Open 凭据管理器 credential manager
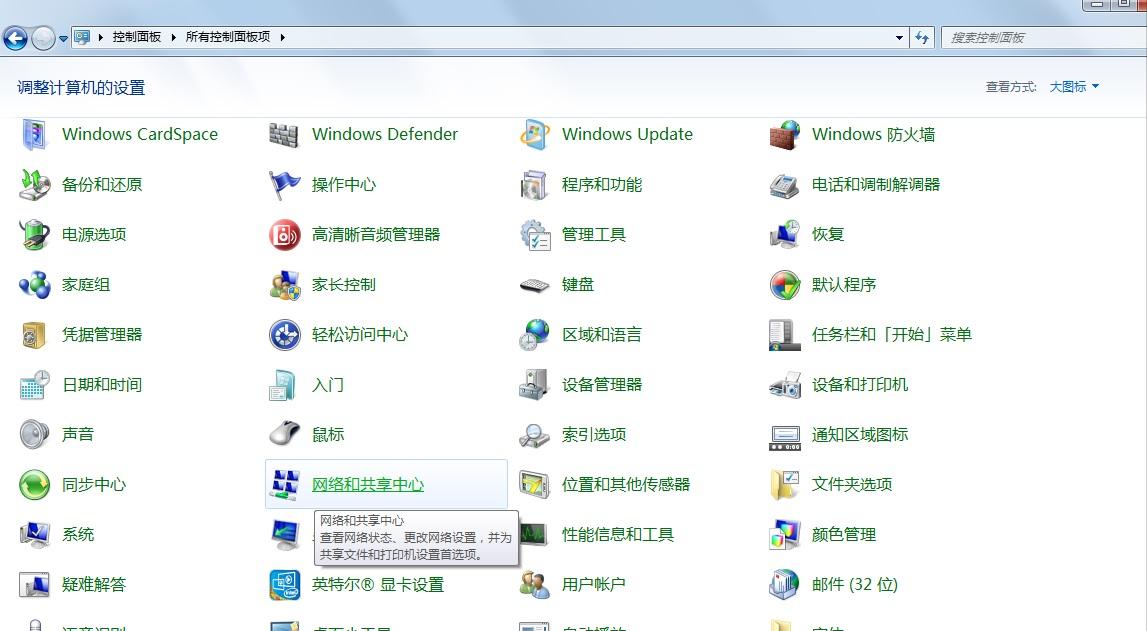The image size is (1147, 631). (100, 334)
